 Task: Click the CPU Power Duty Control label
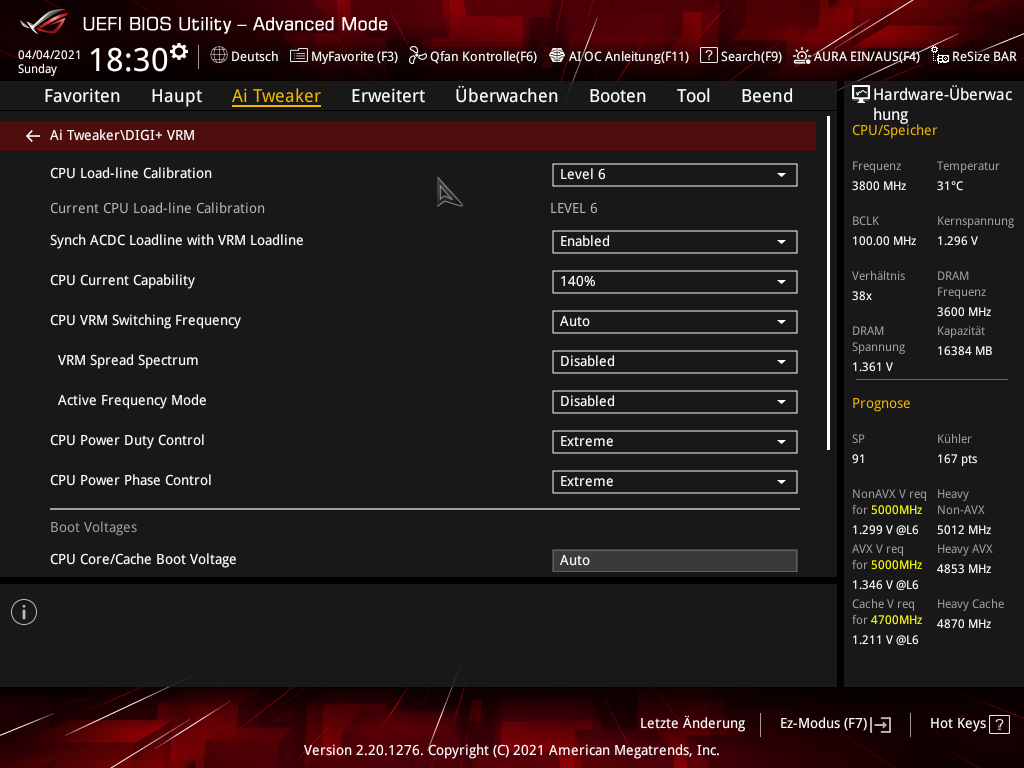click(127, 441)
